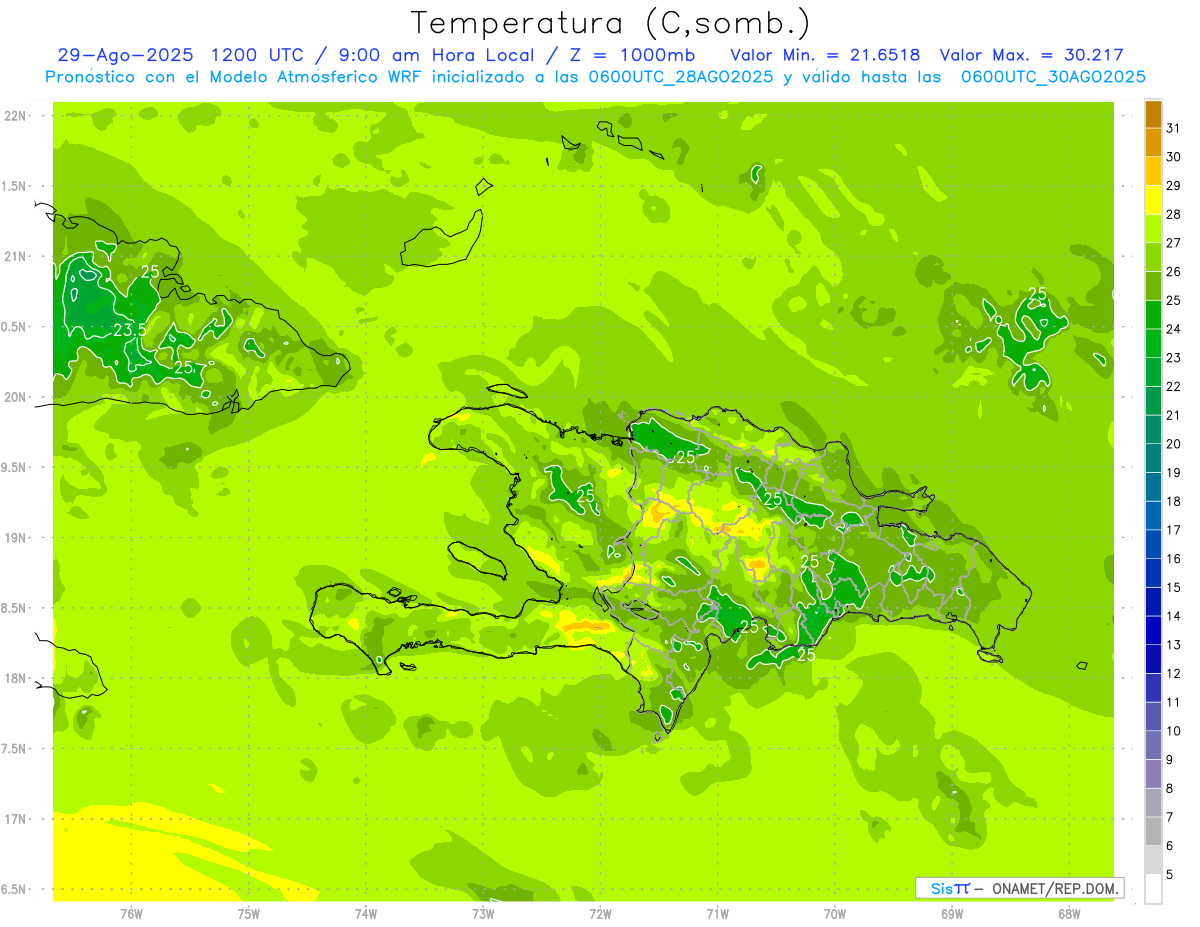Select the yellow legend swatch between 28 and 29

1153,200
